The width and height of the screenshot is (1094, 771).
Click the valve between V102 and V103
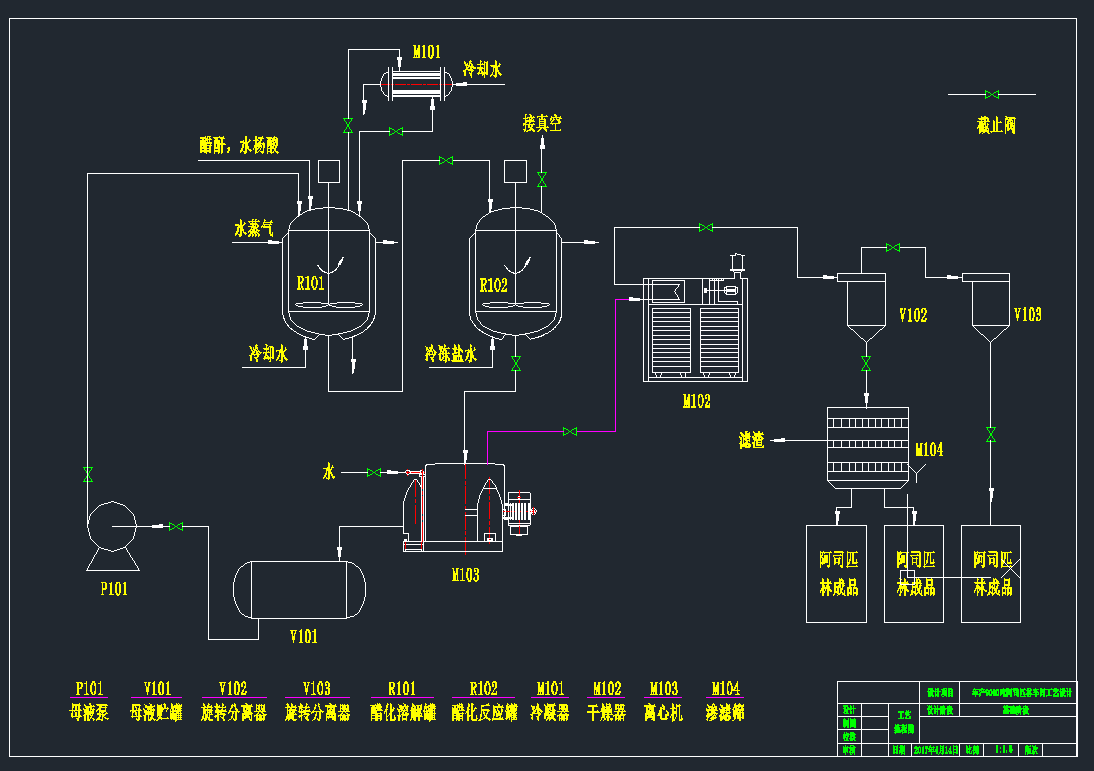pyautogui.click(x=892, y=247)
